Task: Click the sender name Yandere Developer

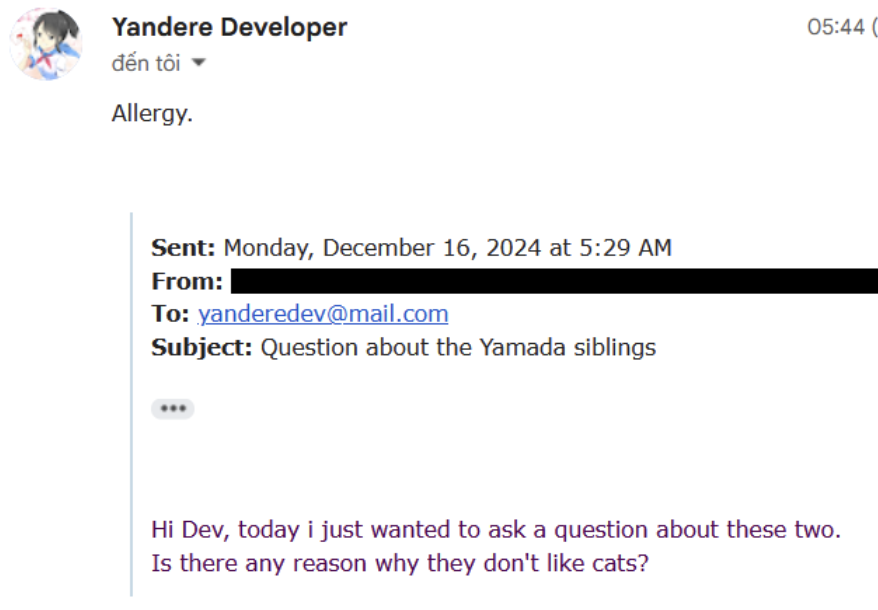Action: pyautogui.click(x=229, y=27)
